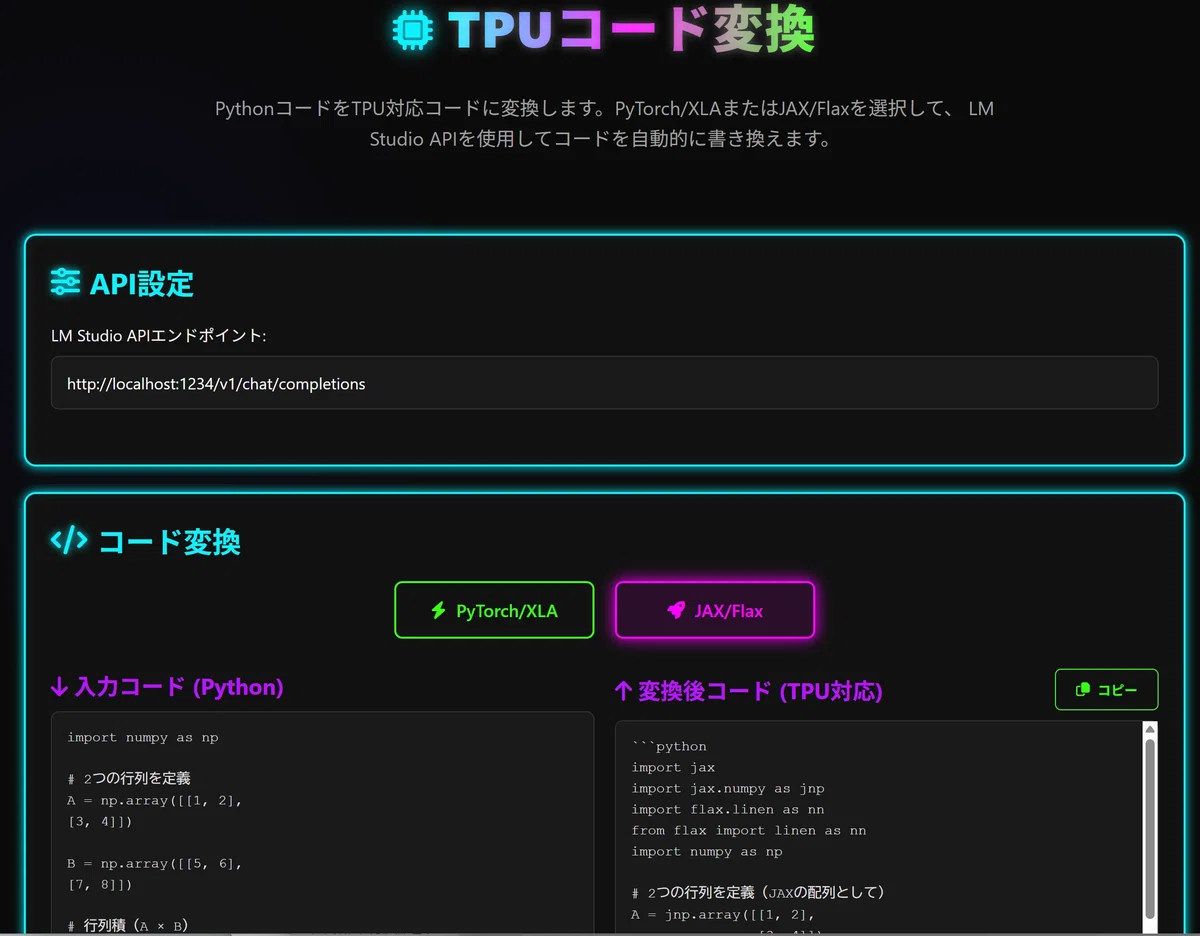Image resolution: width=1200 pixels, height=936 pixels.
Task: Click the rocket icon on JAX/Flax
Action: 676,610
